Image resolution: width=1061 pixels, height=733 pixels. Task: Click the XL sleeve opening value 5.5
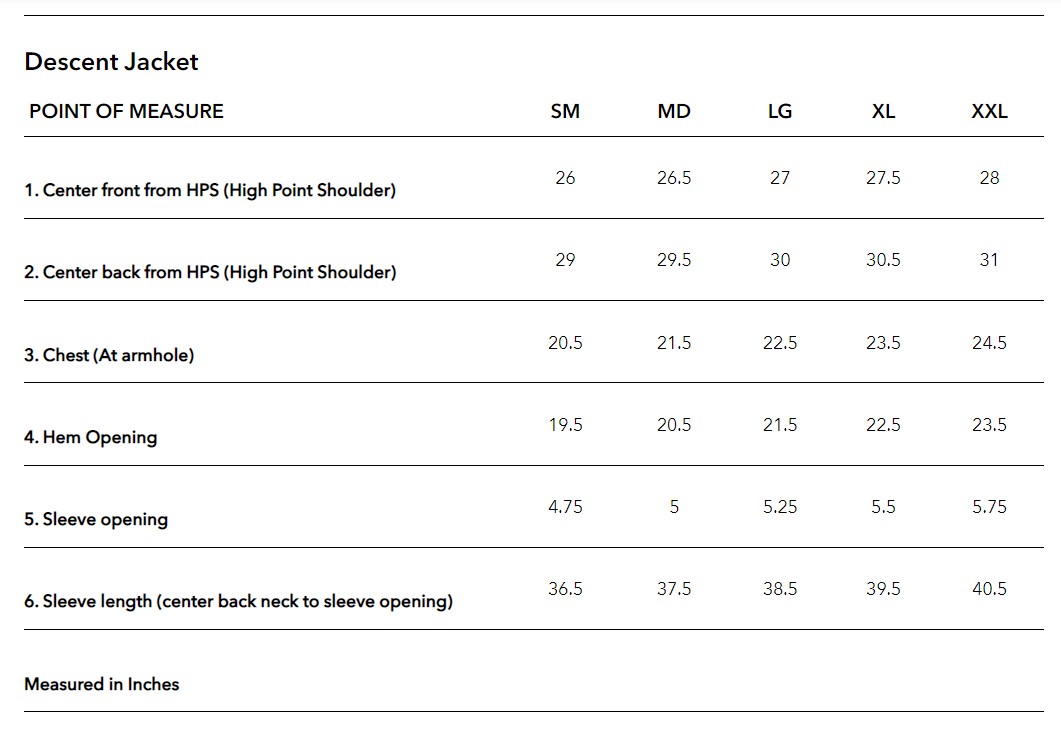coord(883,507)
